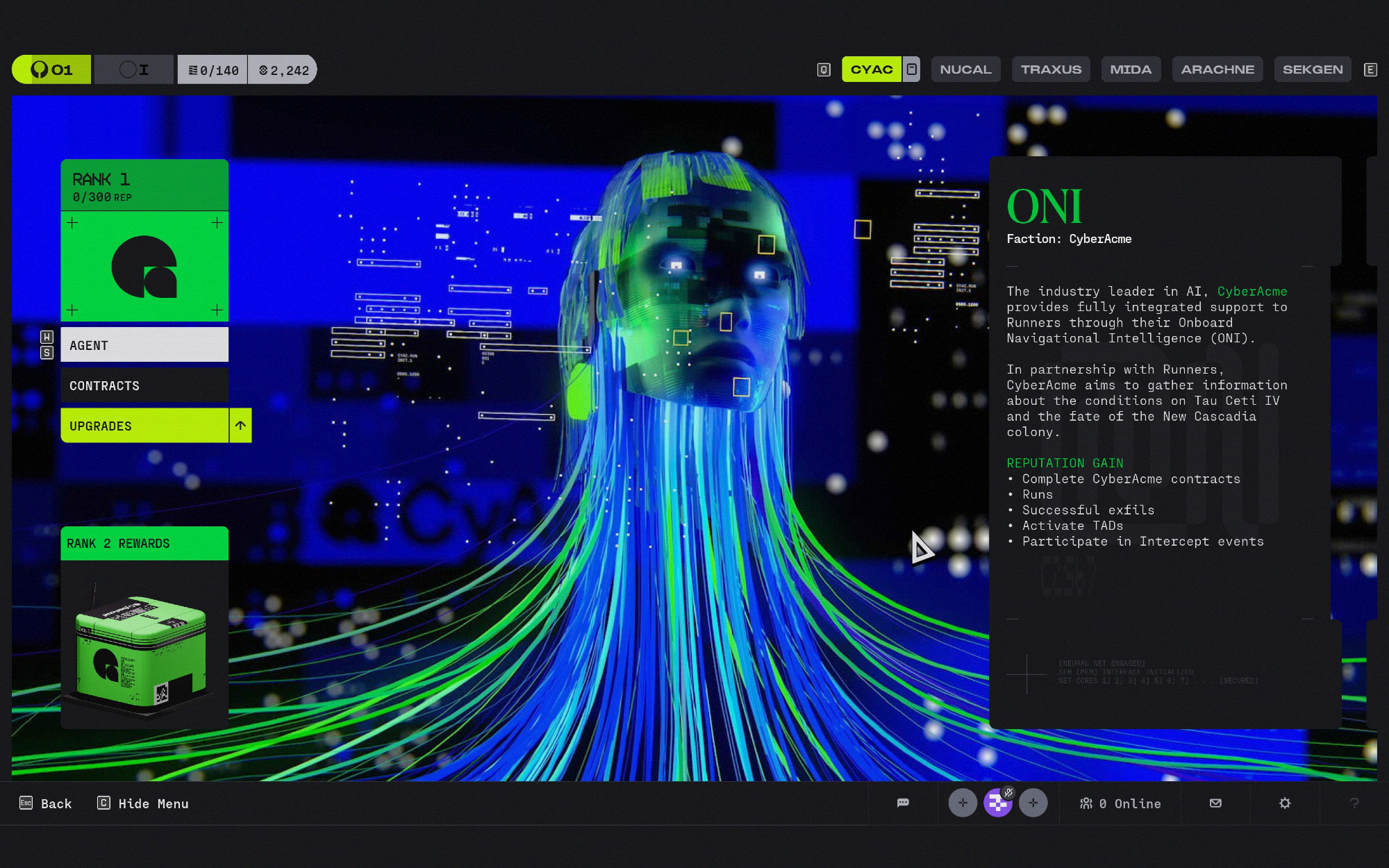Click the CyberAcme logo emblem
Viewport: 1389px width, 868px height.
pos(144,267)
